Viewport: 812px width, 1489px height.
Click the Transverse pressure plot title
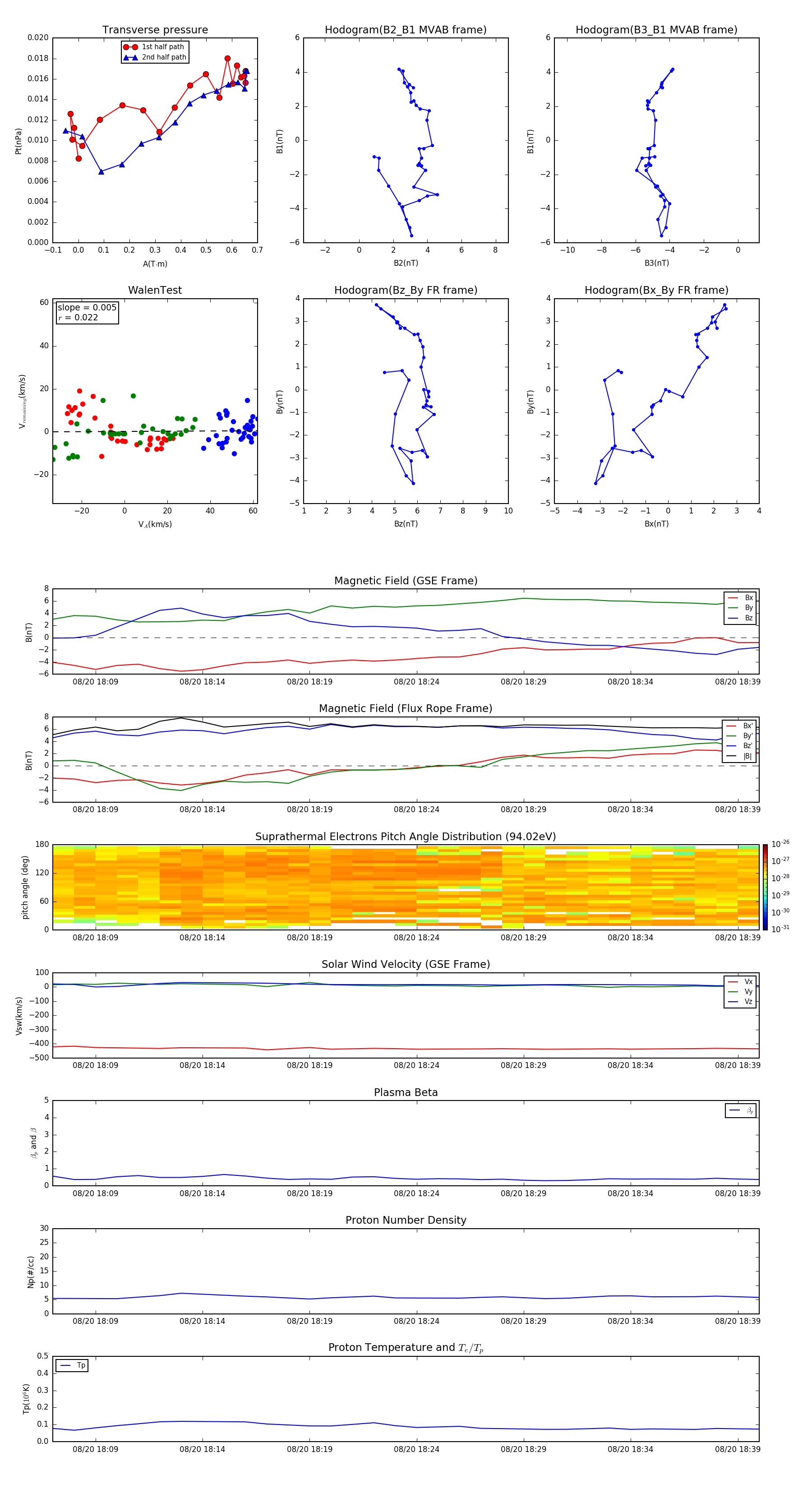tap(155, 30)
